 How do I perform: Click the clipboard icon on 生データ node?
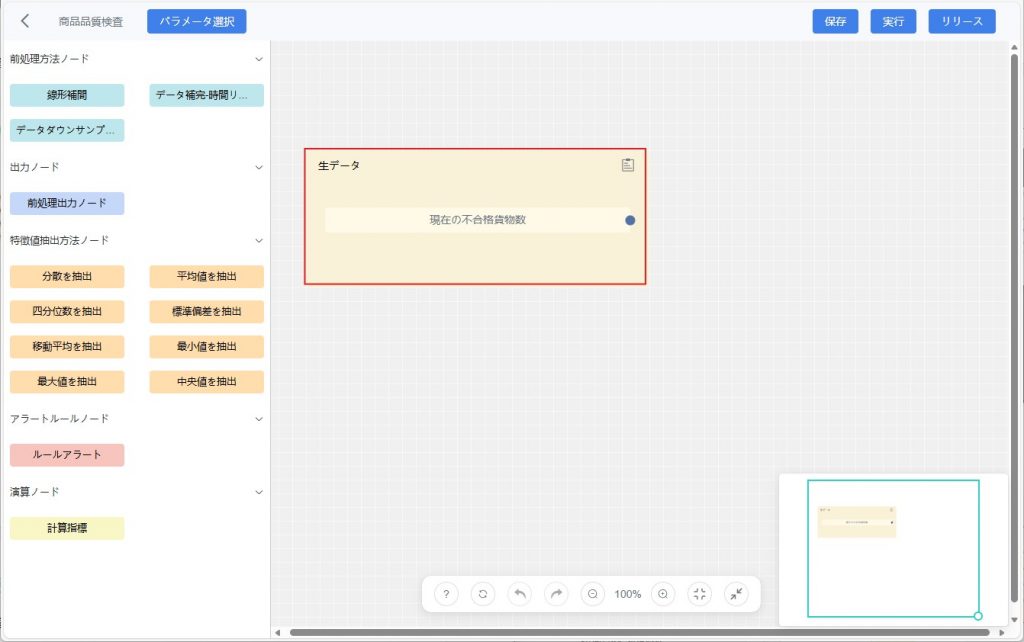click(628, 165)
